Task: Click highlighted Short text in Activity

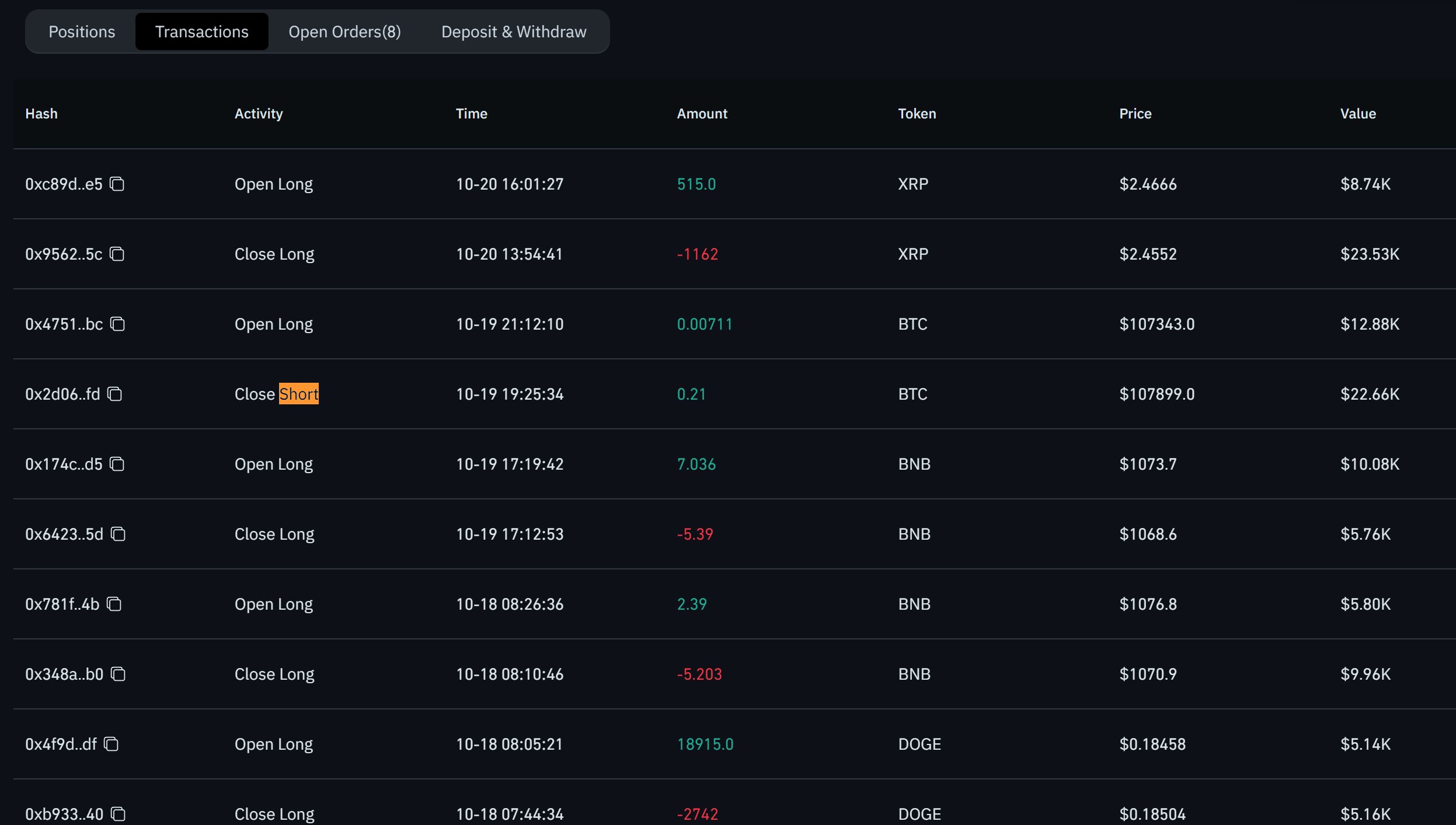Action: pyautogui.click(x=298, y=394)
